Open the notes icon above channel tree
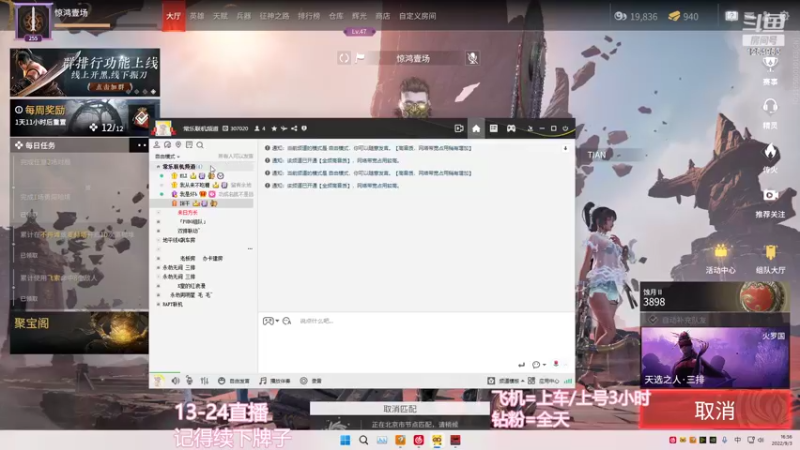Screen dimensions: 800x450 point(189,145)
